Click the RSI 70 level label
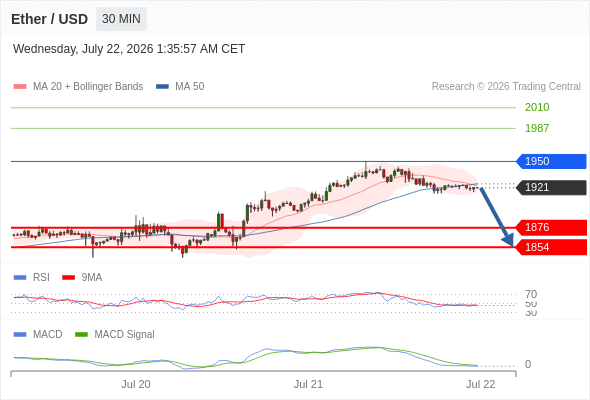The height and width of the screenshot is (400, 590). click(x=531, y=294)
